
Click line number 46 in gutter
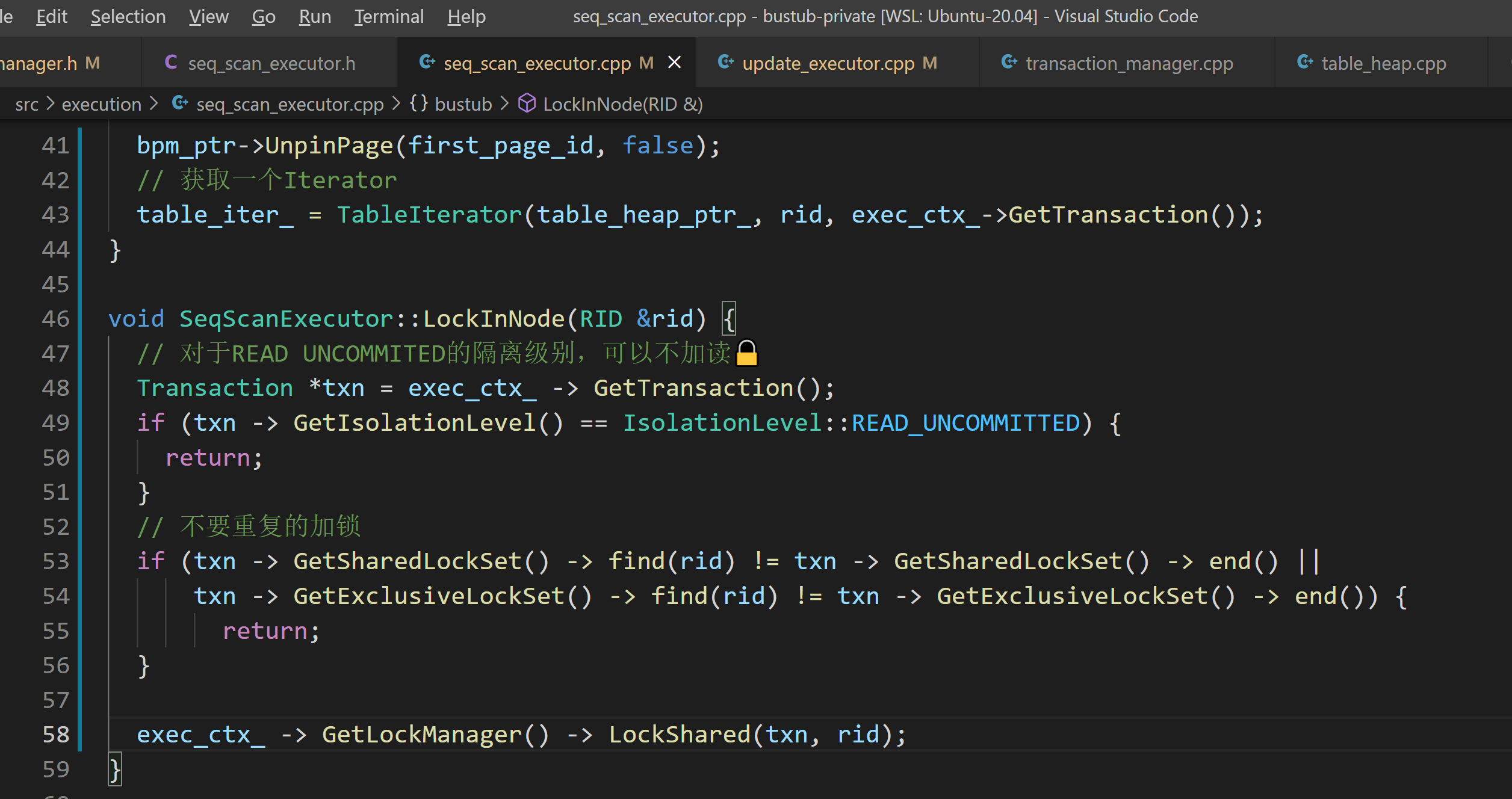[x=55, y=319]
